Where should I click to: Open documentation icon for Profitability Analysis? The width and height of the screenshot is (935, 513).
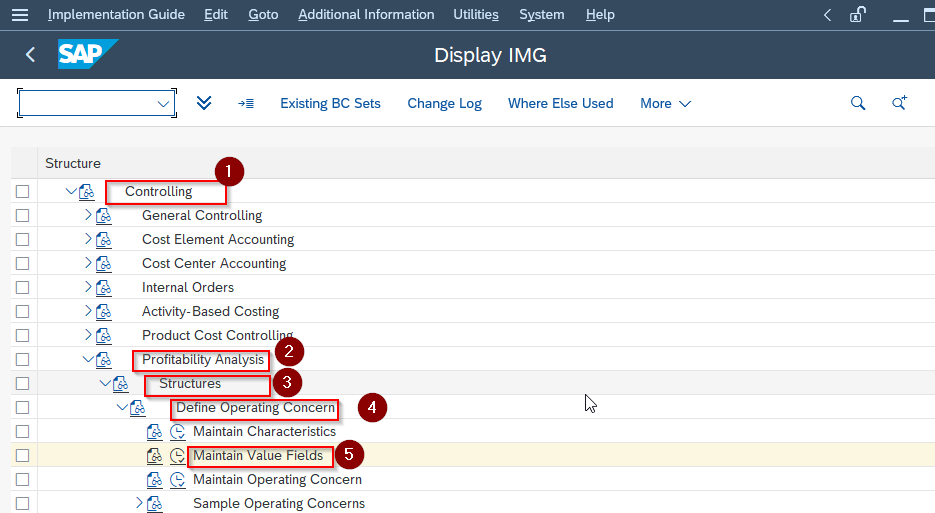pos(104,360)
